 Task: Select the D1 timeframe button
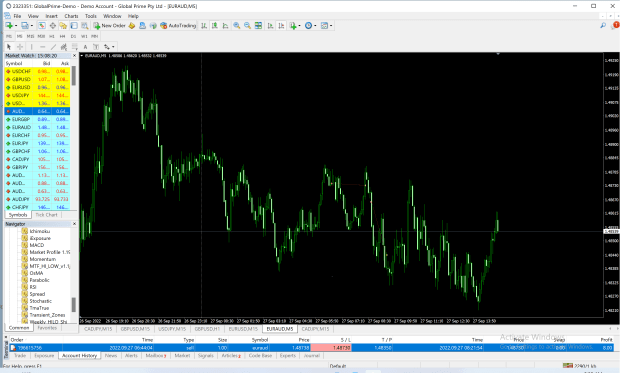[73, 36]
